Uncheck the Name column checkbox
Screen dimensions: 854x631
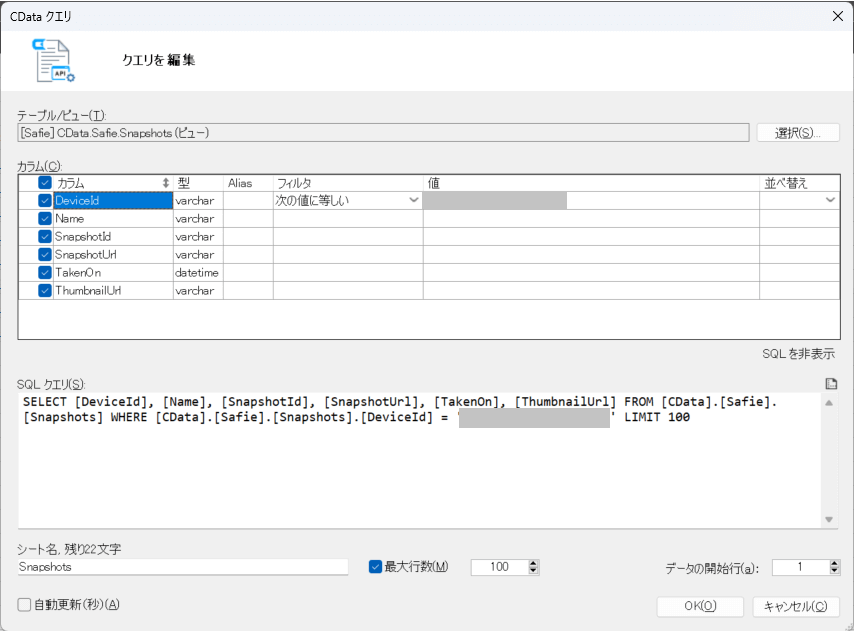pyautogui.click(x=45, y=218)
